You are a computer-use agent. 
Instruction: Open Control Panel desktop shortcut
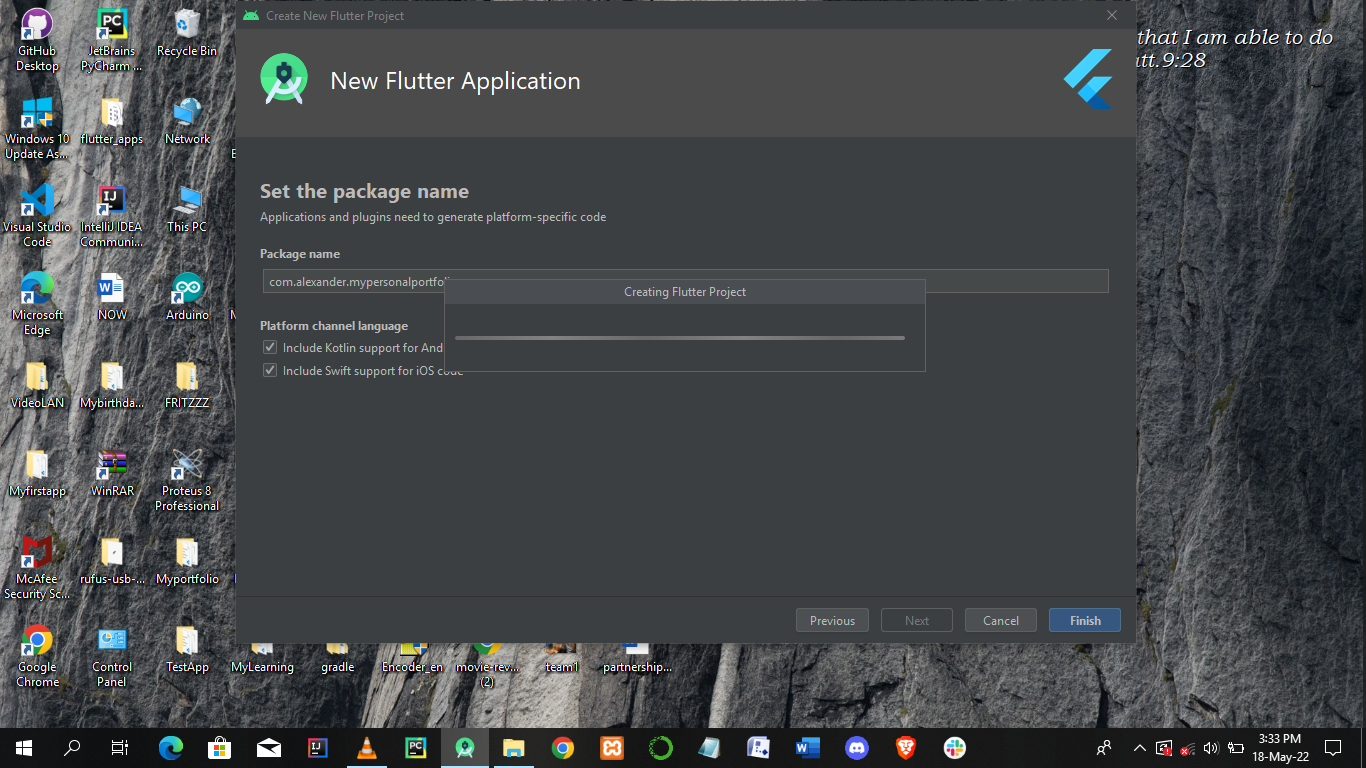(x=112, y=656)
